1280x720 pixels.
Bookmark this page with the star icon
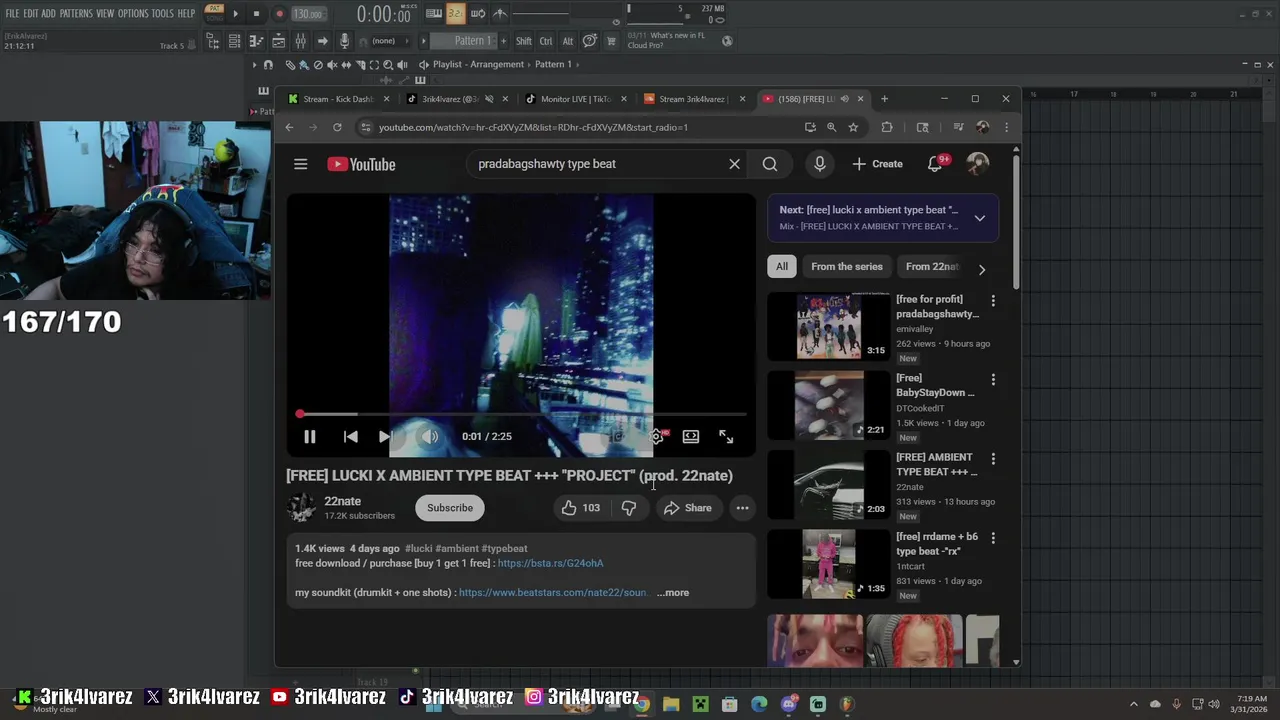coord(853,127)
